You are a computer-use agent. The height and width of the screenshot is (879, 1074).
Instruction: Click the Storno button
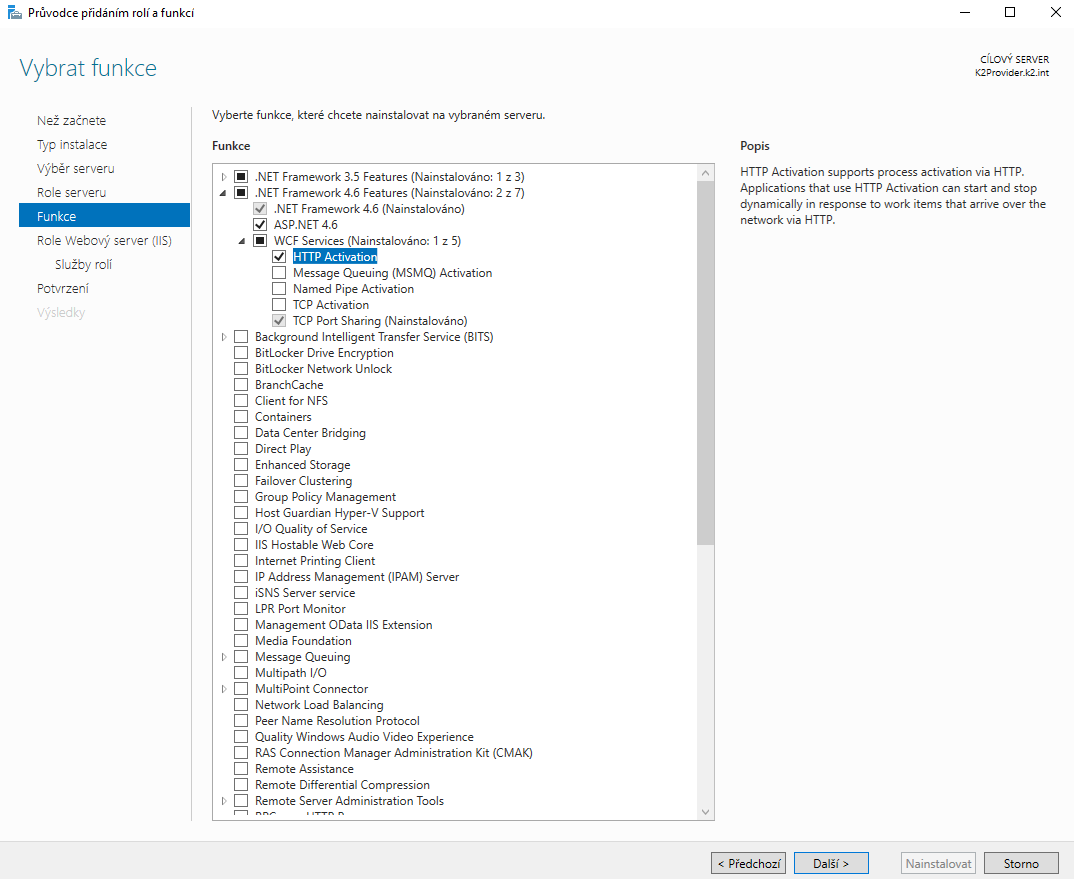pos(1021,863)
